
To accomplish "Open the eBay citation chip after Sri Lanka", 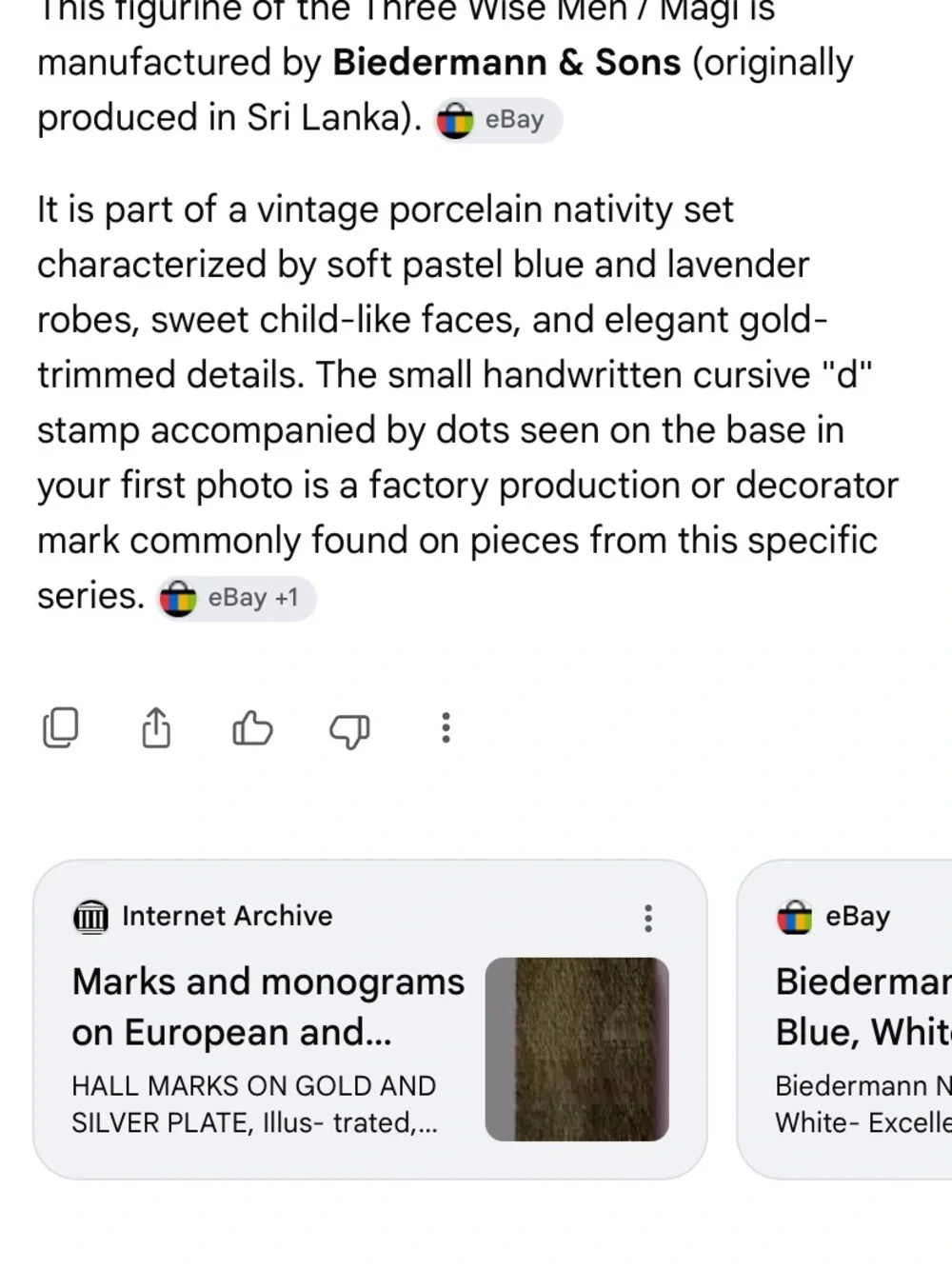I will (497, 120).
